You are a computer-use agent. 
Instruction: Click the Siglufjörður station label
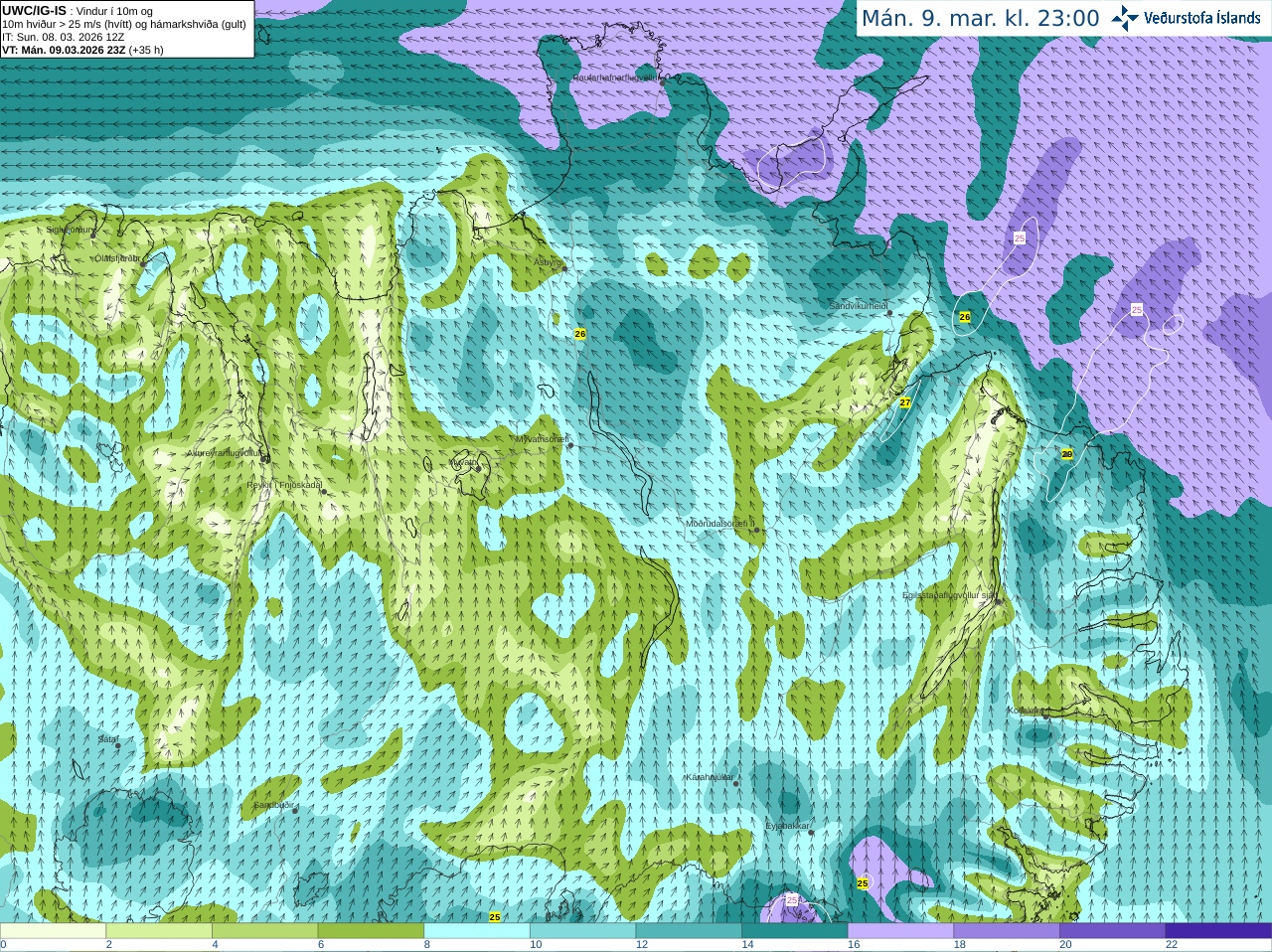click(71, 230)
